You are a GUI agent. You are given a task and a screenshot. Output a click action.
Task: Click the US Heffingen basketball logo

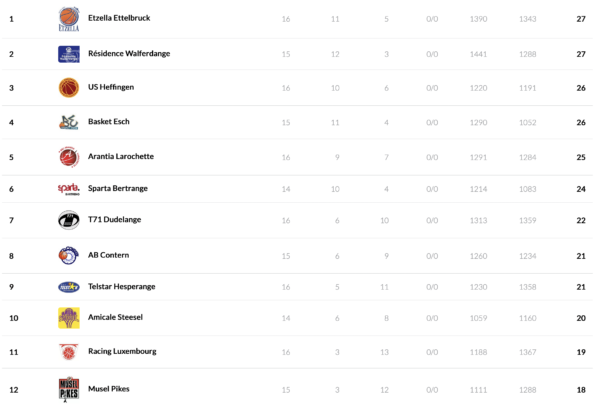click(68, 88)
